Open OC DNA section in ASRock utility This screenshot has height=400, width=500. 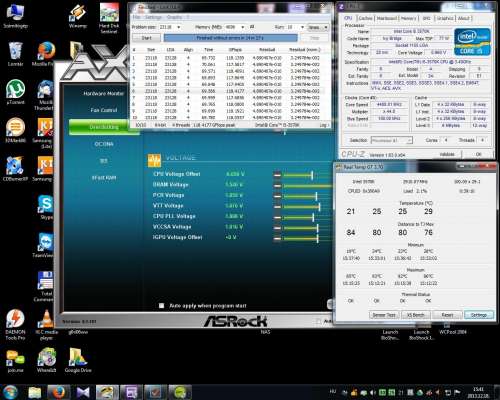104,144
